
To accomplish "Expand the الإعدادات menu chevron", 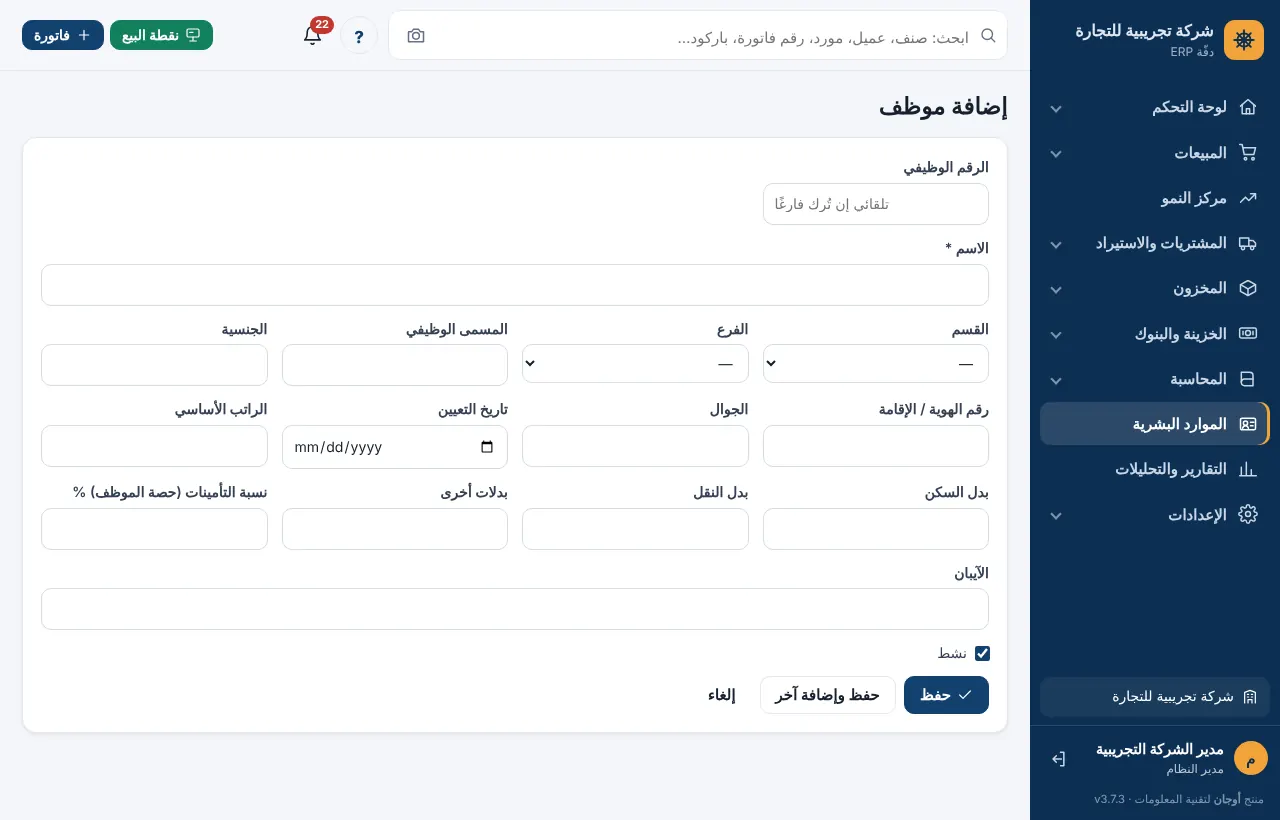I will (x=1056, y=515).
